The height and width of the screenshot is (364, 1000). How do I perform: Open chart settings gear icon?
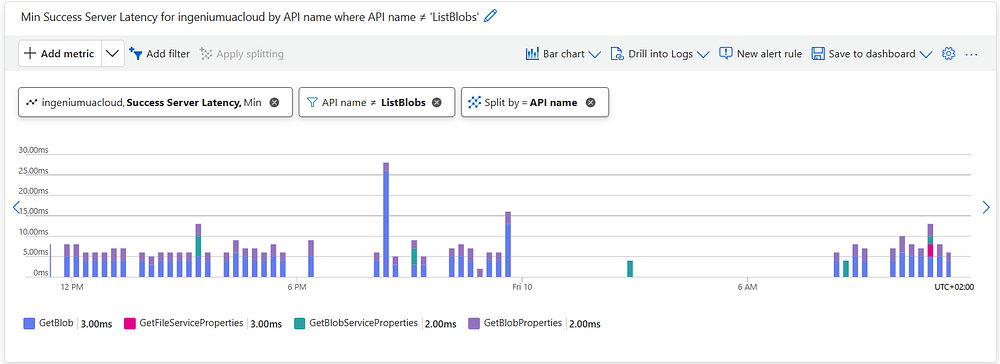coord(948,54)
